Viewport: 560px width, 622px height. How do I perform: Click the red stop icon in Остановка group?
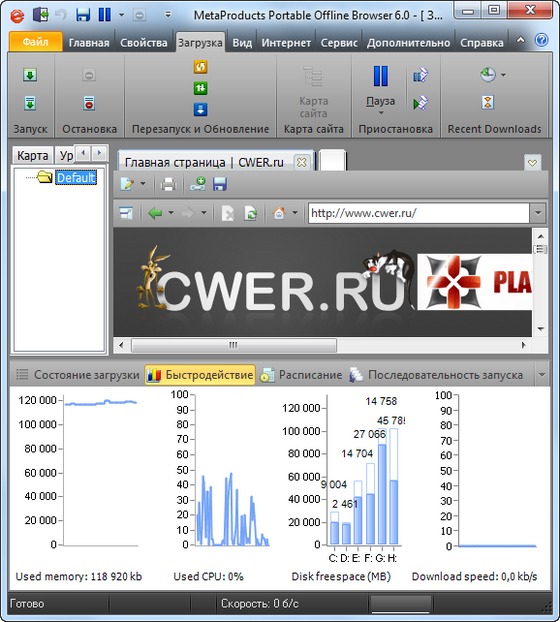[89, 103]
